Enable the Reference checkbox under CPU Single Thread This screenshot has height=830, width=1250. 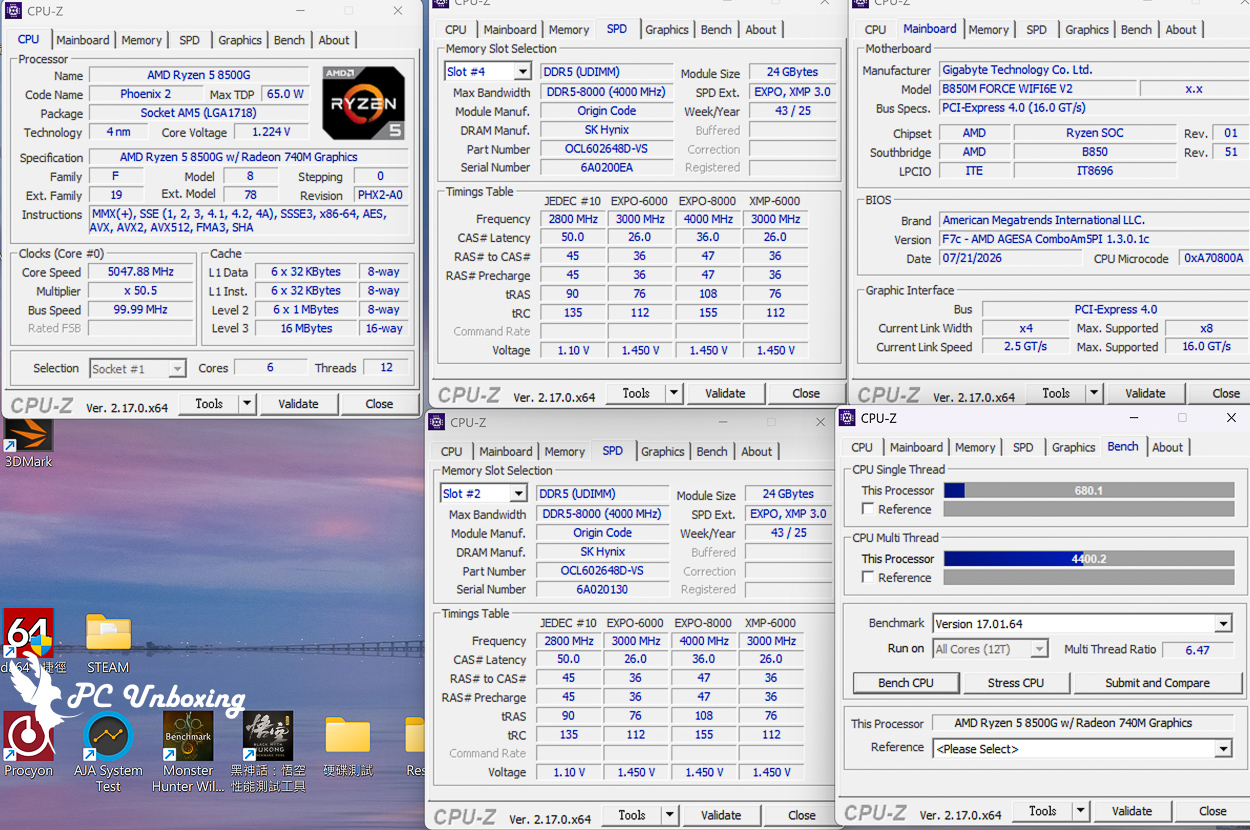[868, 509]
